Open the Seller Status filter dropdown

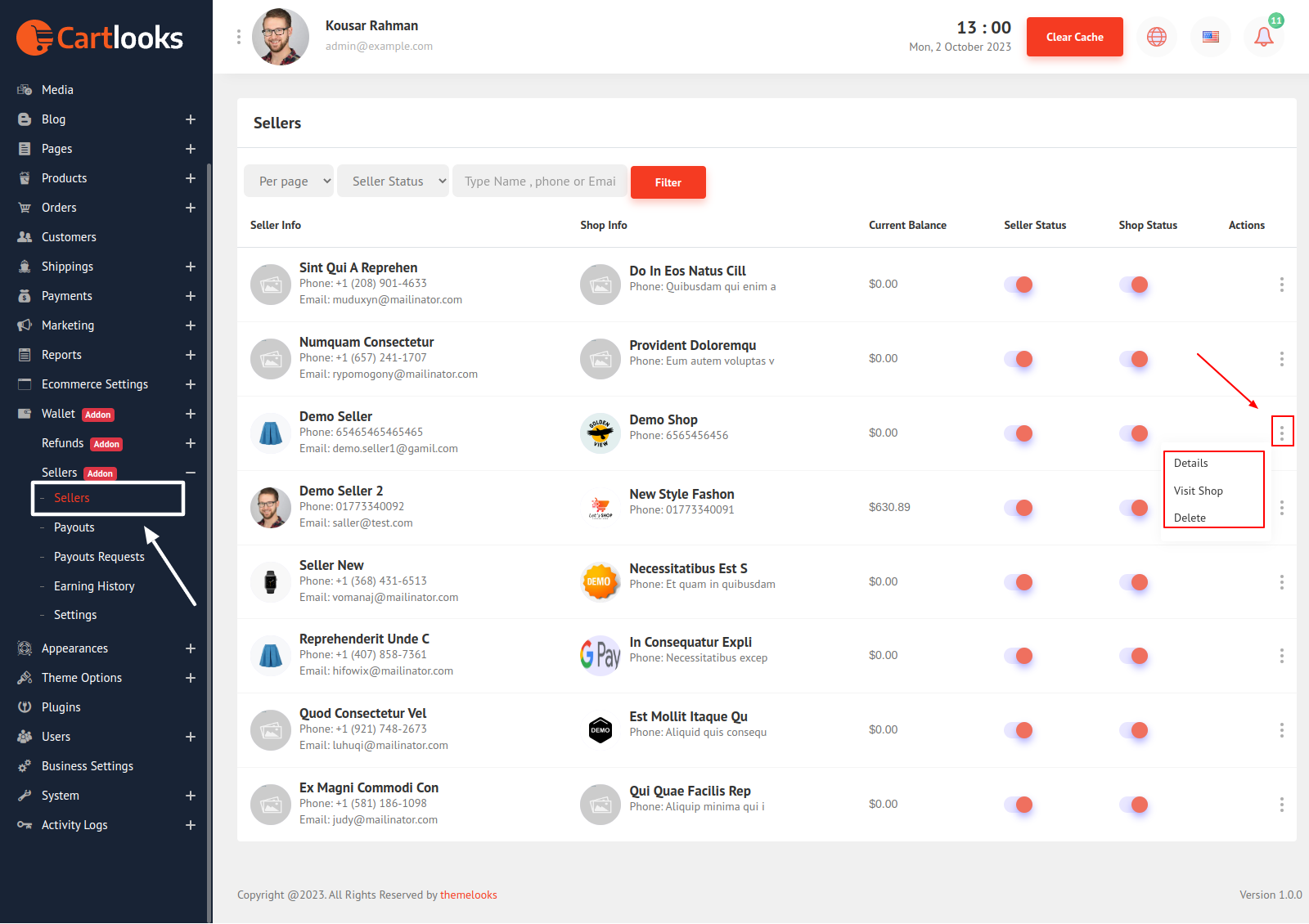394,182
